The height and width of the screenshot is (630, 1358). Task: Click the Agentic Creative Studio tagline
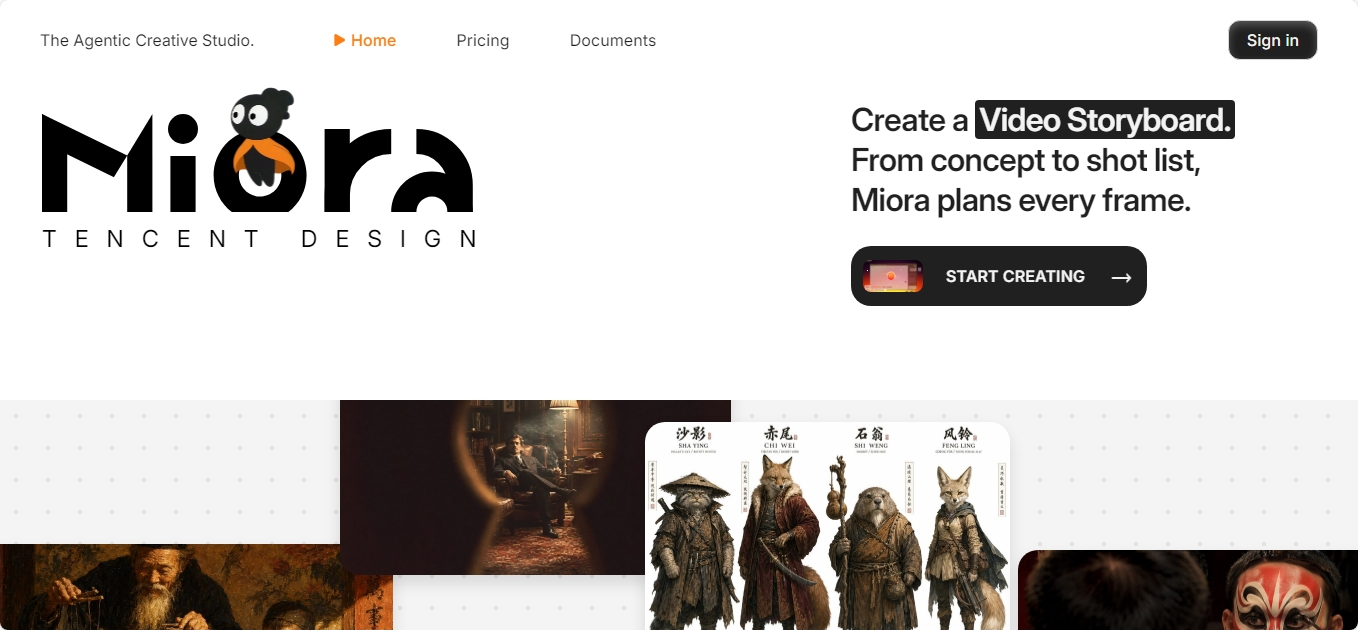pos(147,41)
